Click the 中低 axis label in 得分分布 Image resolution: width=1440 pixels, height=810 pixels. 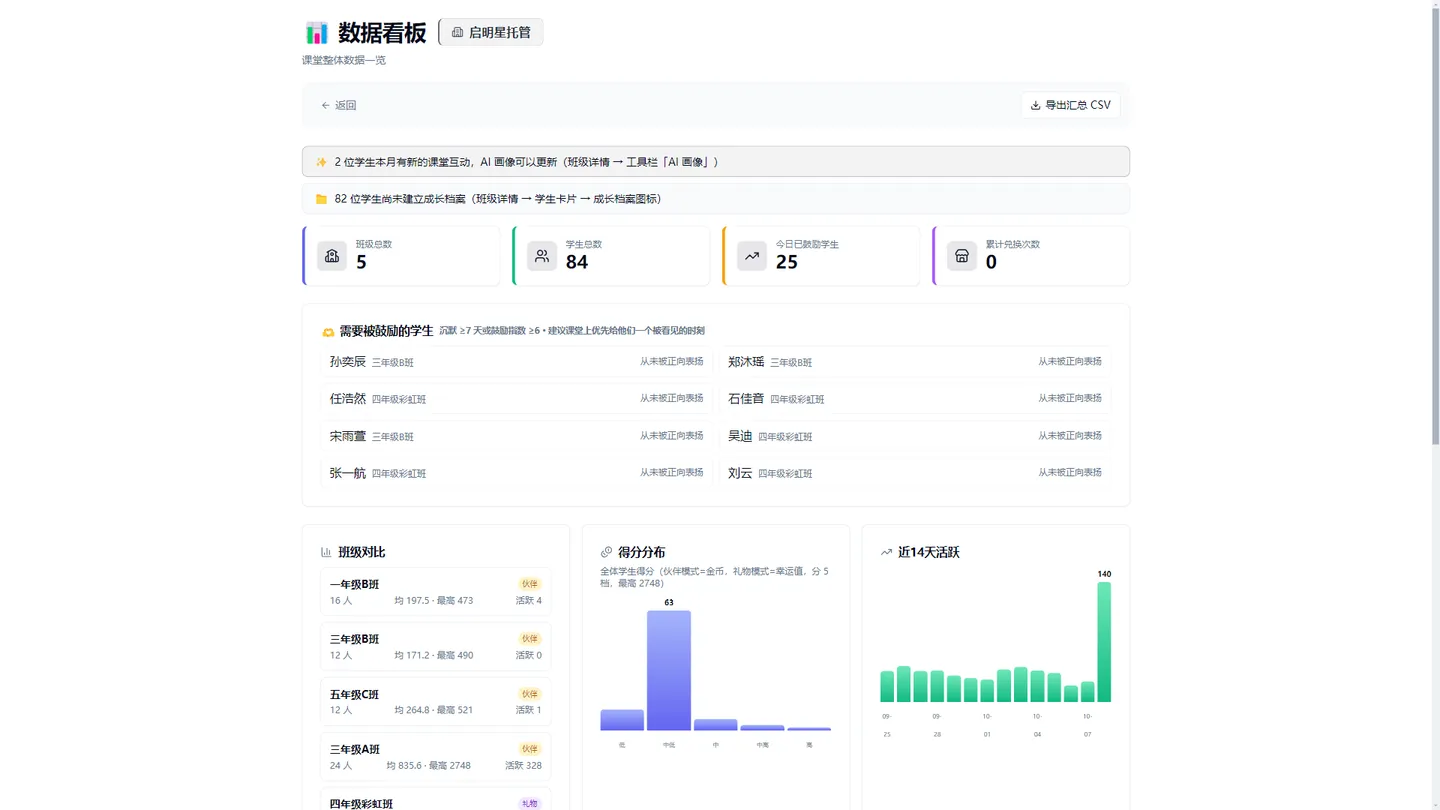[669, 745]
